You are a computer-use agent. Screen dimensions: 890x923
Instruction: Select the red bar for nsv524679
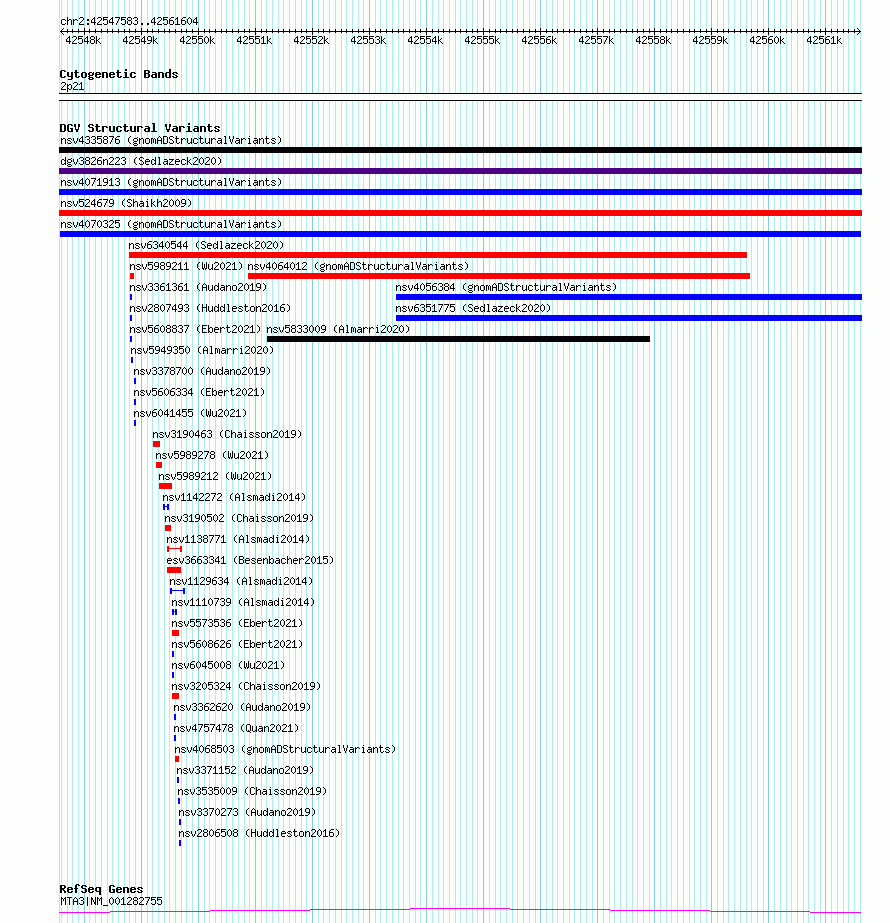tap(460, 213)
